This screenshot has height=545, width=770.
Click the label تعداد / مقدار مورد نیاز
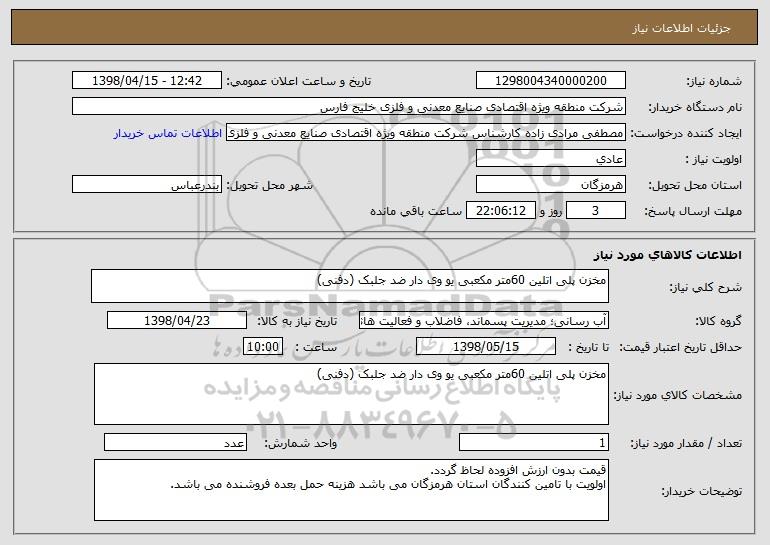686,443
